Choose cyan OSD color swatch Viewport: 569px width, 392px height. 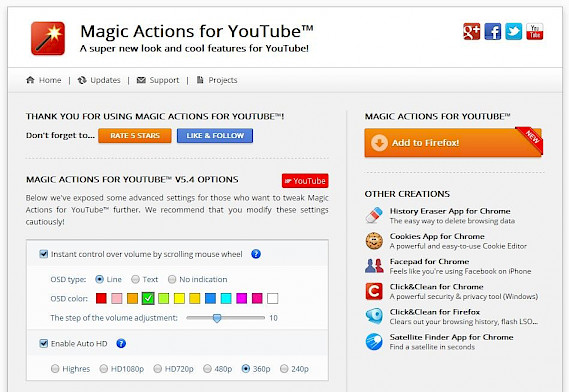pyautogui.click(x=226, y=298)
